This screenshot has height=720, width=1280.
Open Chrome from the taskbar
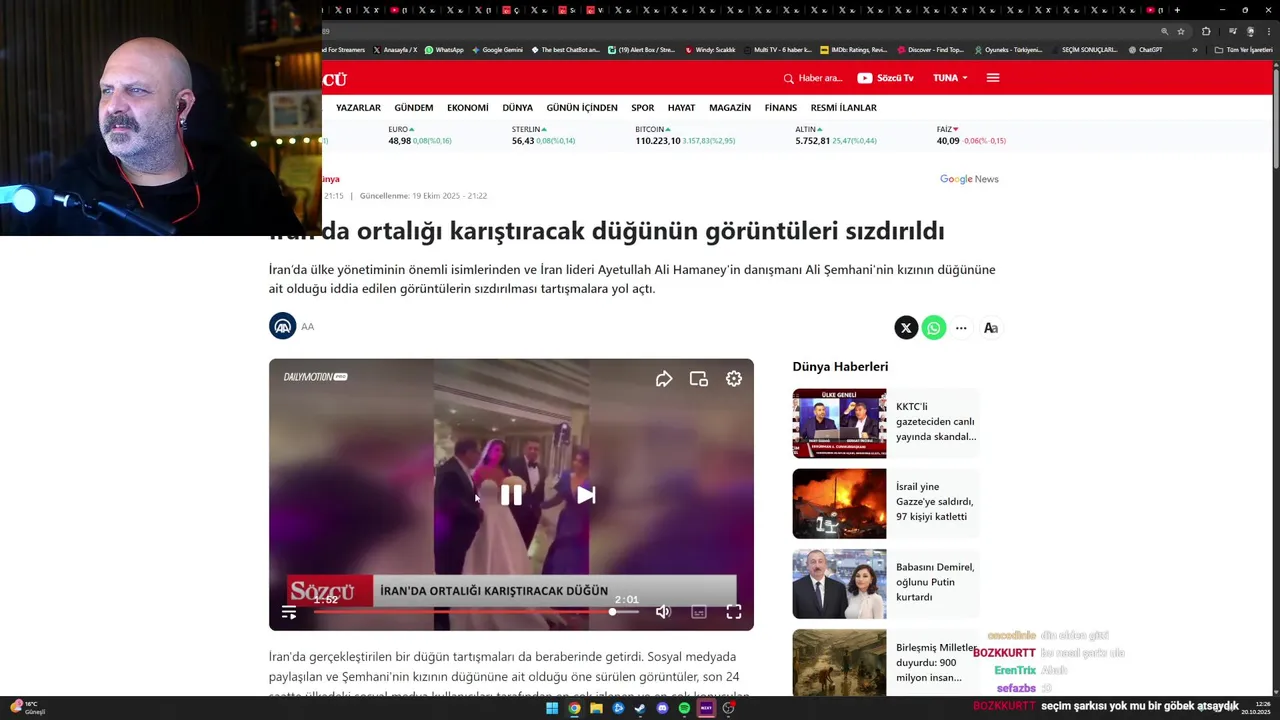coord(574,708)
